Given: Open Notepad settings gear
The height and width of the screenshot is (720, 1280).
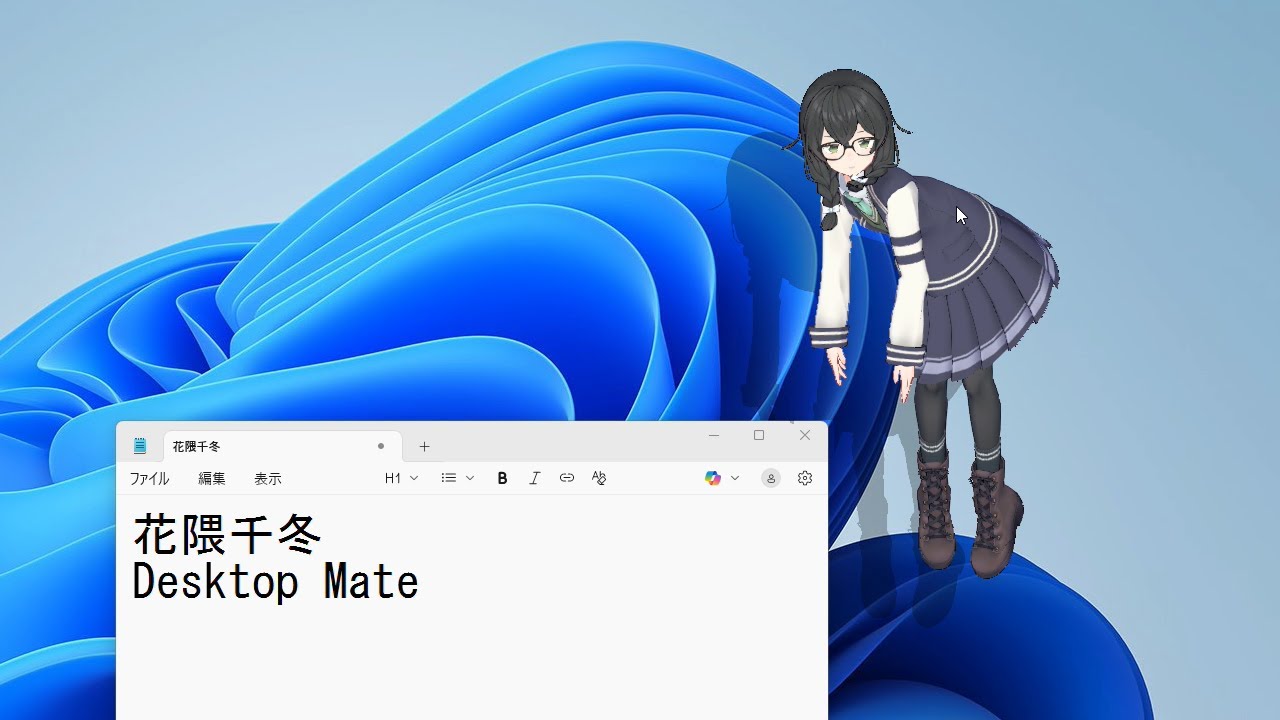Looking at the screenshot, I should (x=805, y=478).
